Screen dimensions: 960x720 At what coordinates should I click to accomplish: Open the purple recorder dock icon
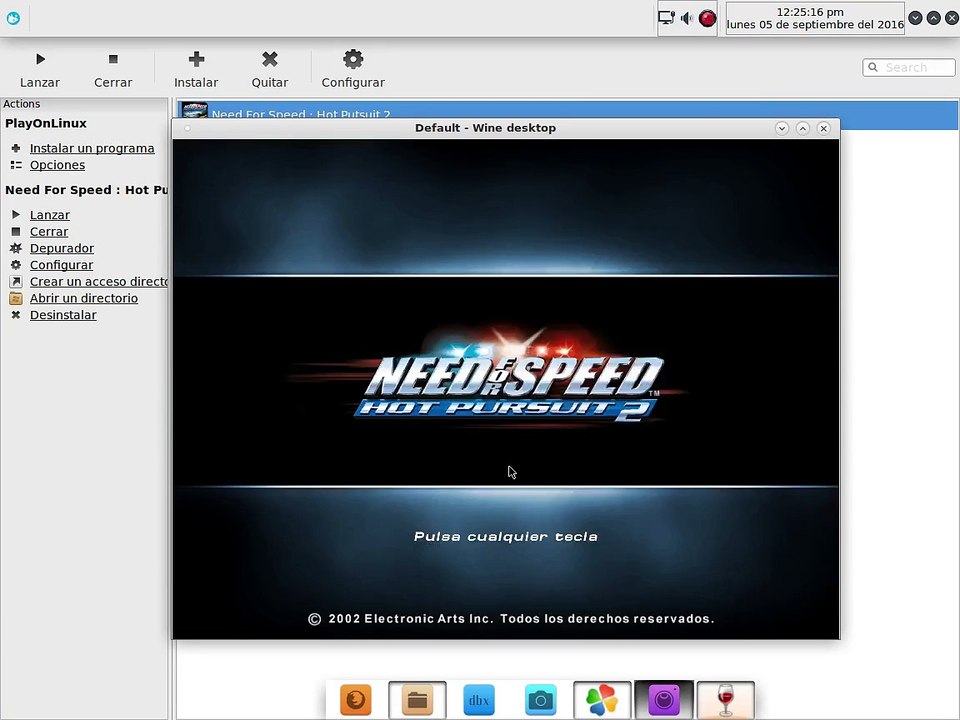(664, 699)
